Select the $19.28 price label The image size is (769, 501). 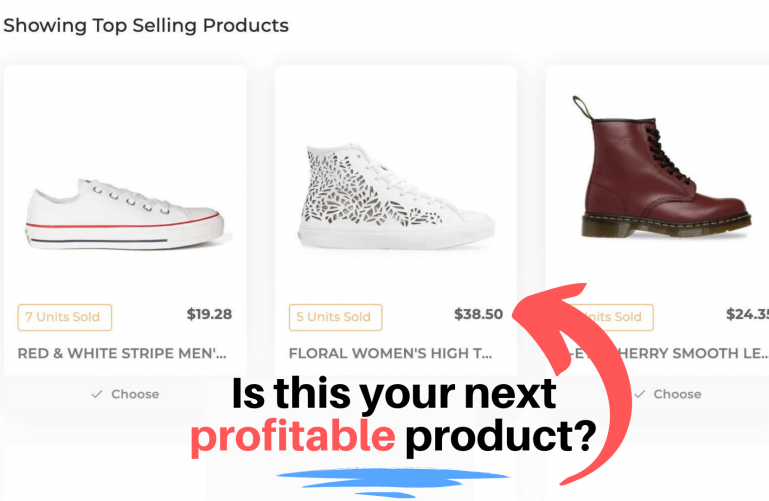click(209, 314)
